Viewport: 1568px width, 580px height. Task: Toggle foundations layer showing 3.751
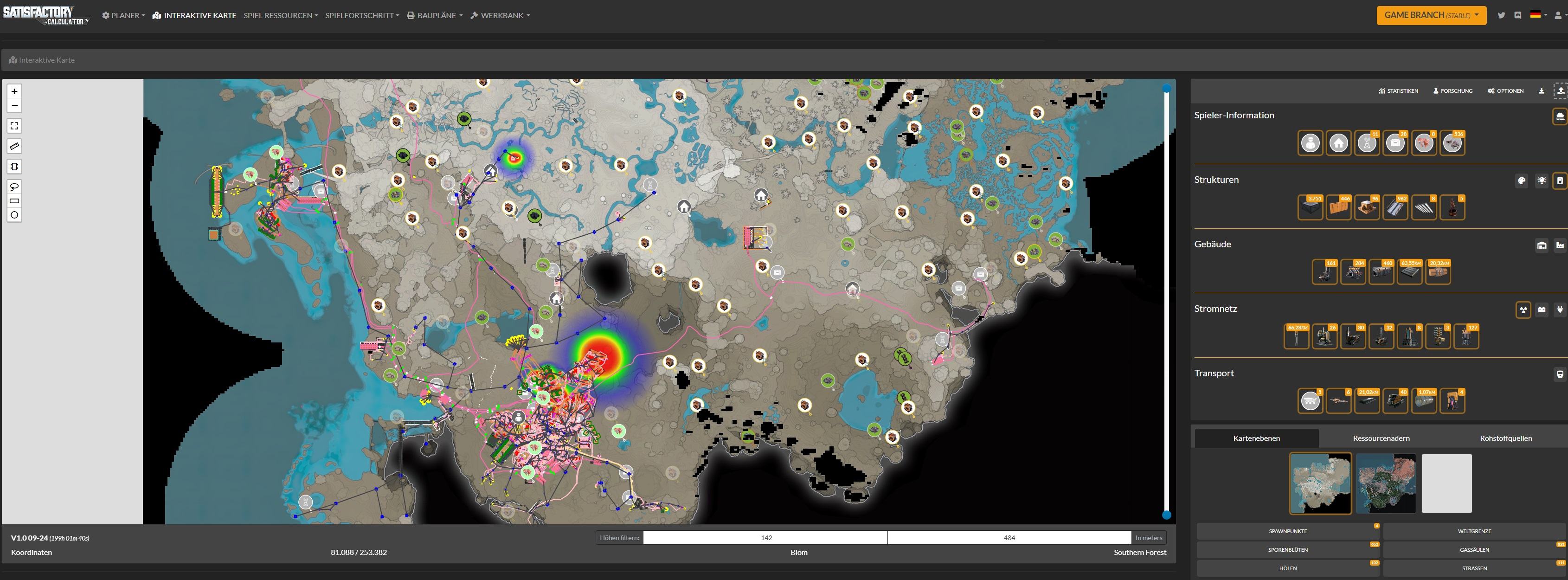pos(1310,207)
